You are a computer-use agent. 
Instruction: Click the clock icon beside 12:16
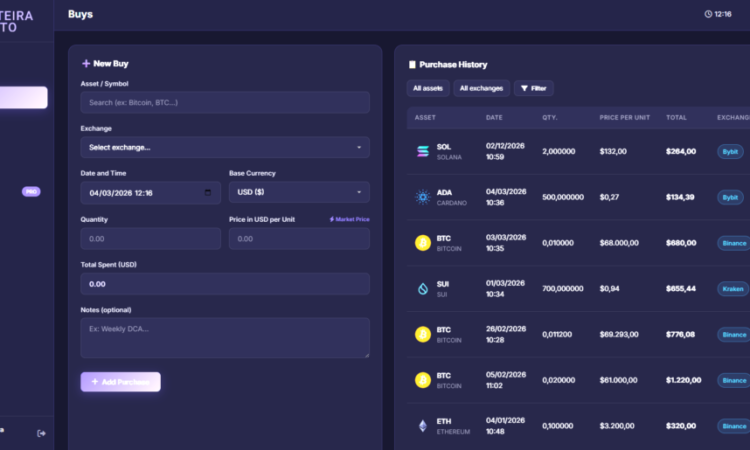[708, 14]
